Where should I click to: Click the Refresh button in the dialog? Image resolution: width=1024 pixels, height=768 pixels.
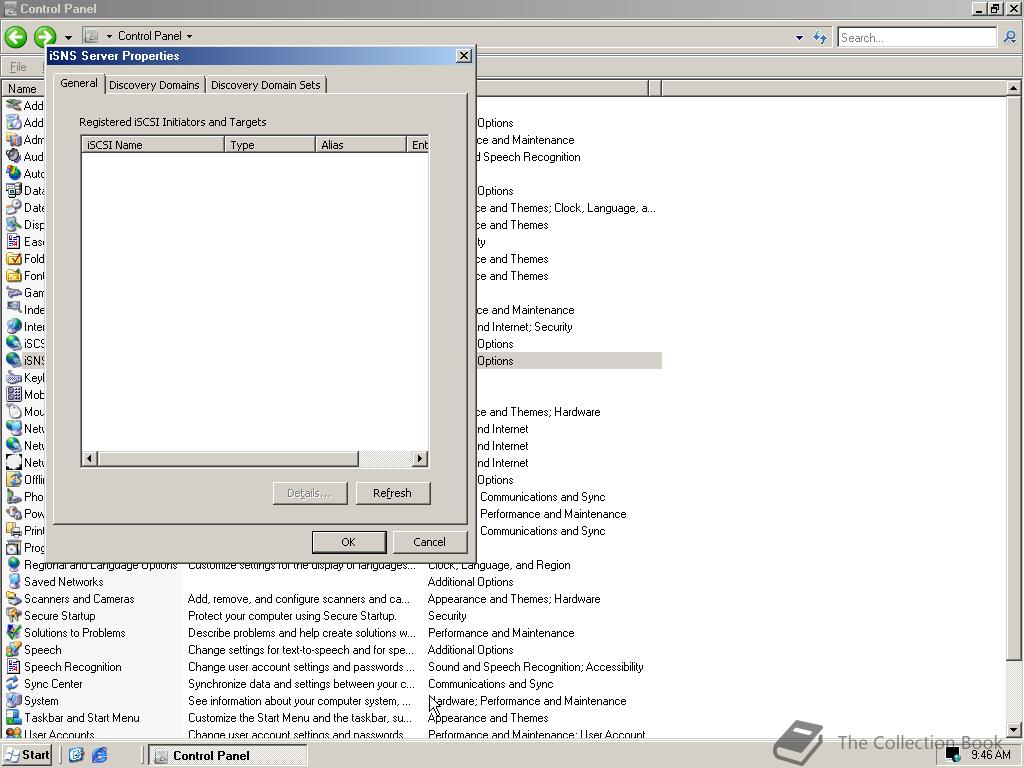(392, 493)
